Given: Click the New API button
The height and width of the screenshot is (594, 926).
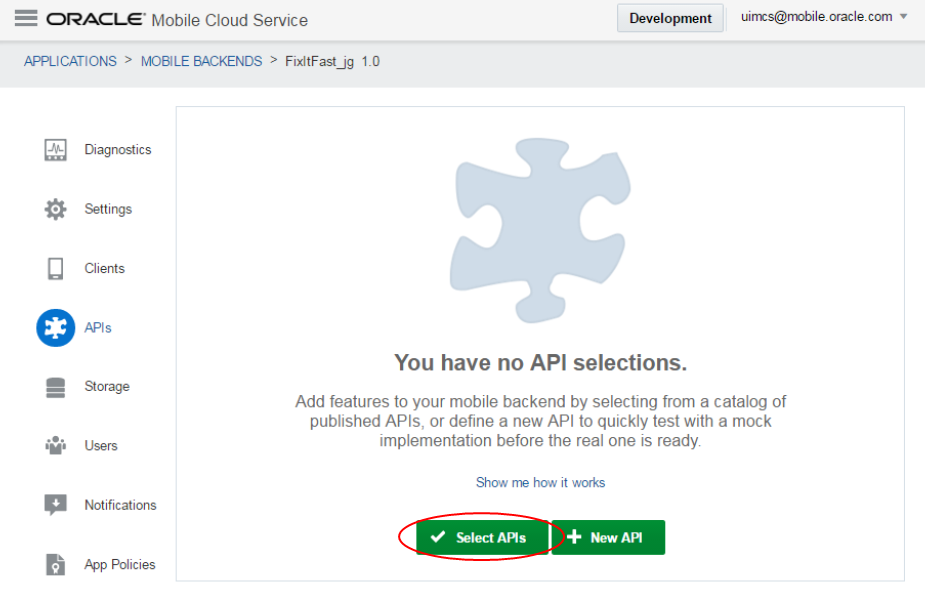Looking at the screenshot, I should tap(608, 537).
